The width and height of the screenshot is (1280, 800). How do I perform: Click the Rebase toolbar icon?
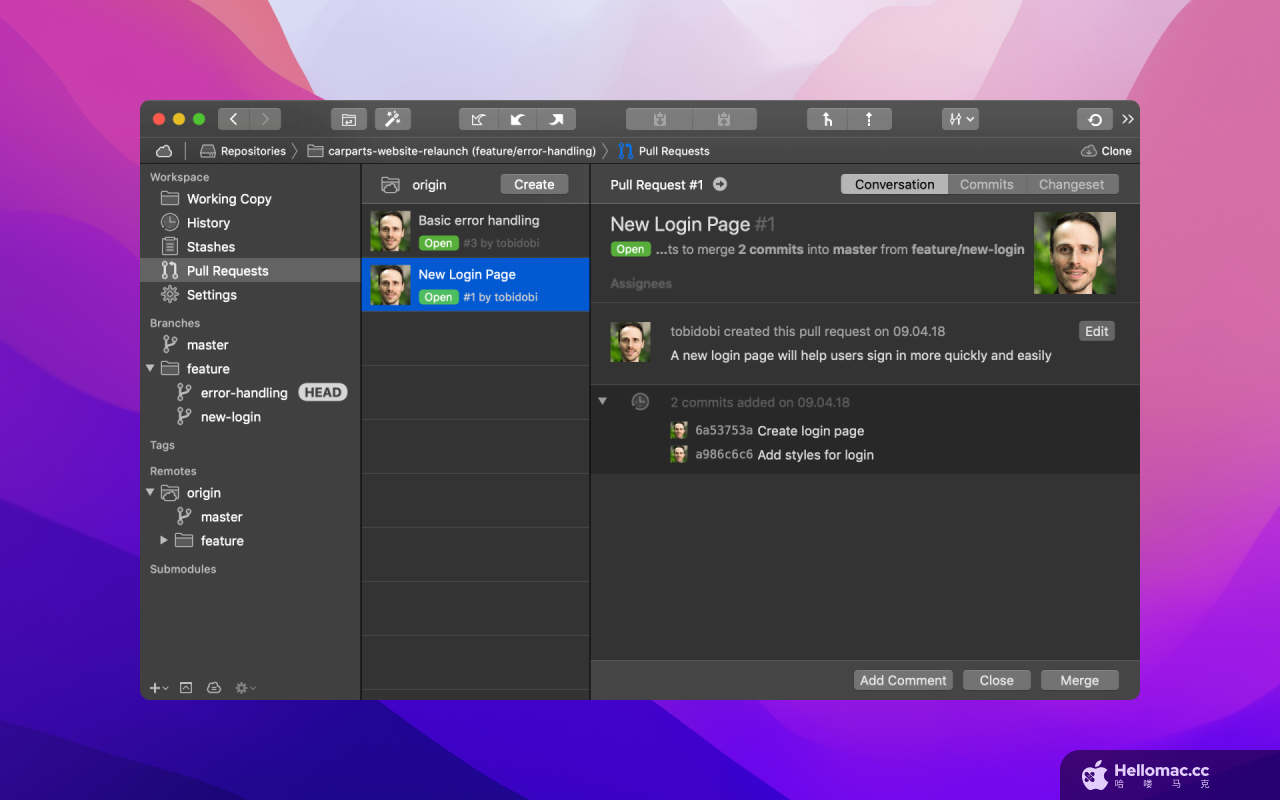tap(869, 119)
